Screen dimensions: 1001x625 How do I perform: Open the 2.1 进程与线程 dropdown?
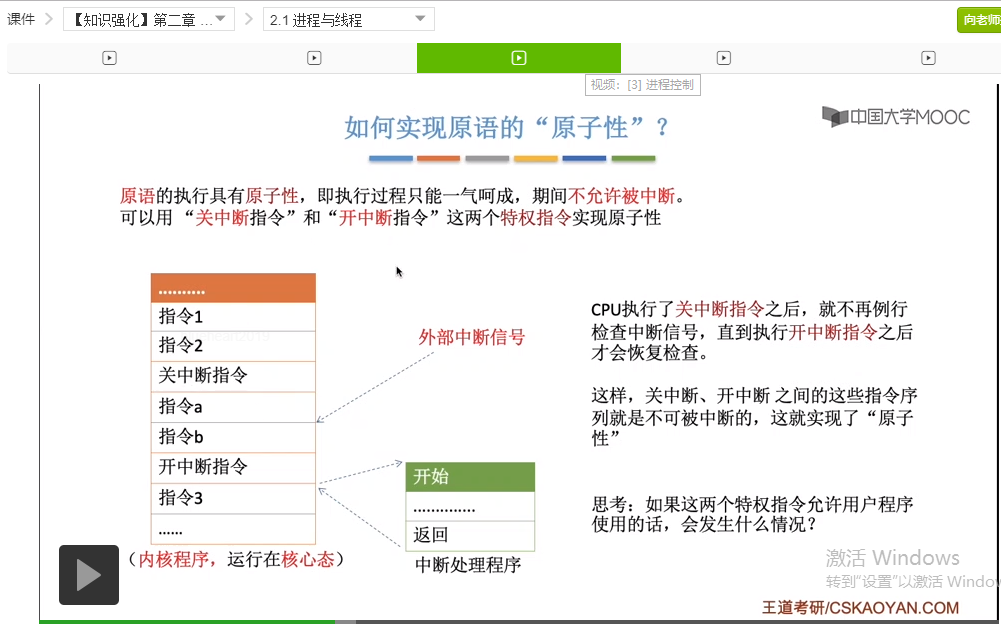pos(349,19)
